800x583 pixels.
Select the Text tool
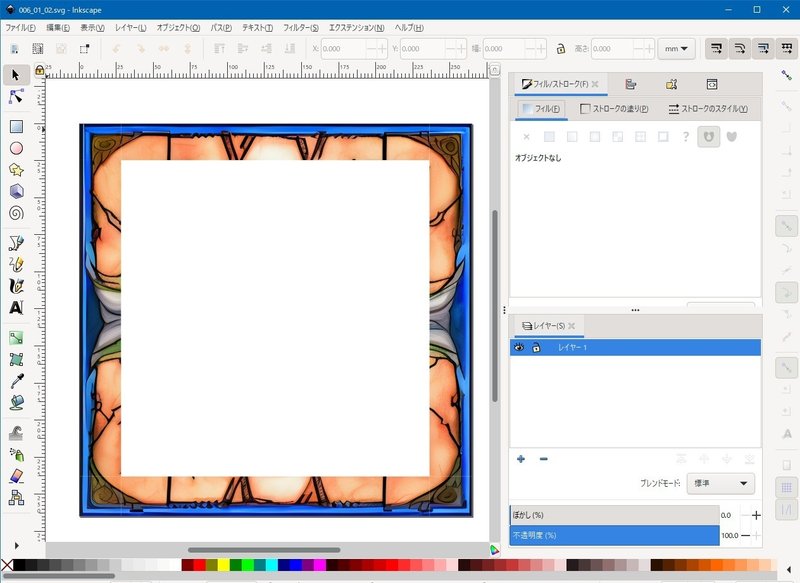point(16,308)
